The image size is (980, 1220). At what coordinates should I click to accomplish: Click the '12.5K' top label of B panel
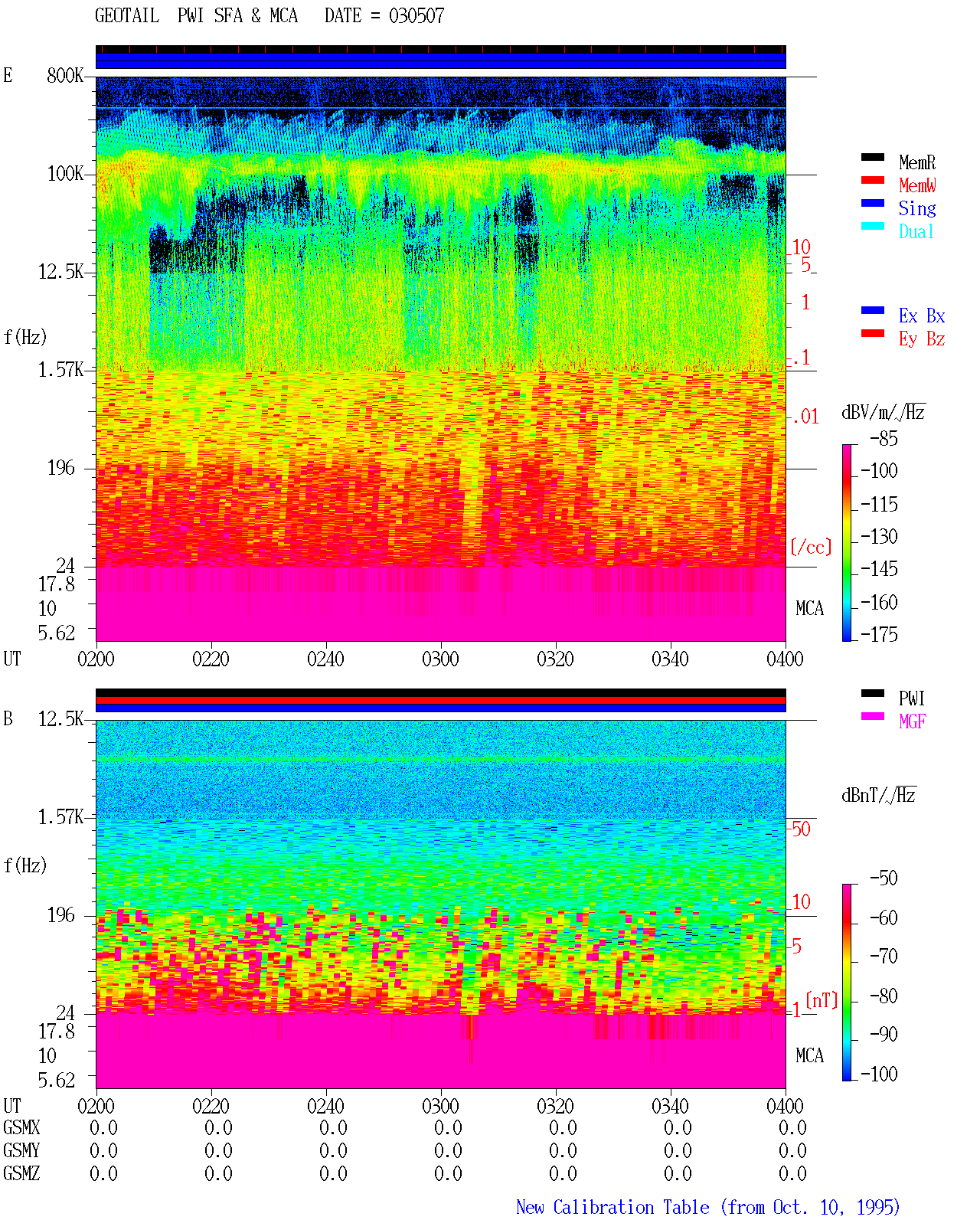pos(60,718)
